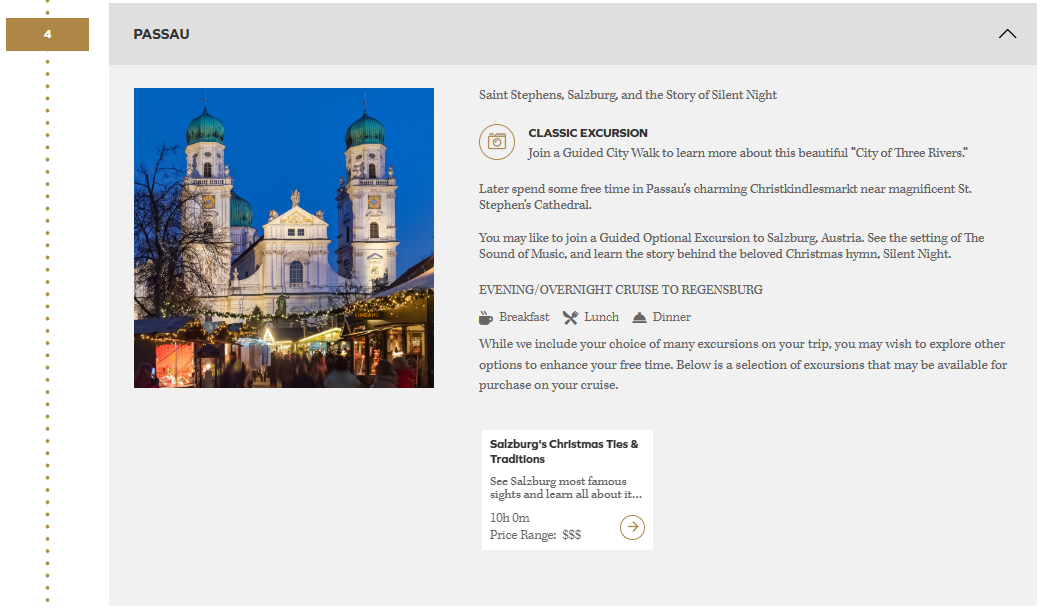Open Salzburg's Christmas Ties & Traditions title
Screen dimensions: 1042x609
click(x=564, y=451)
